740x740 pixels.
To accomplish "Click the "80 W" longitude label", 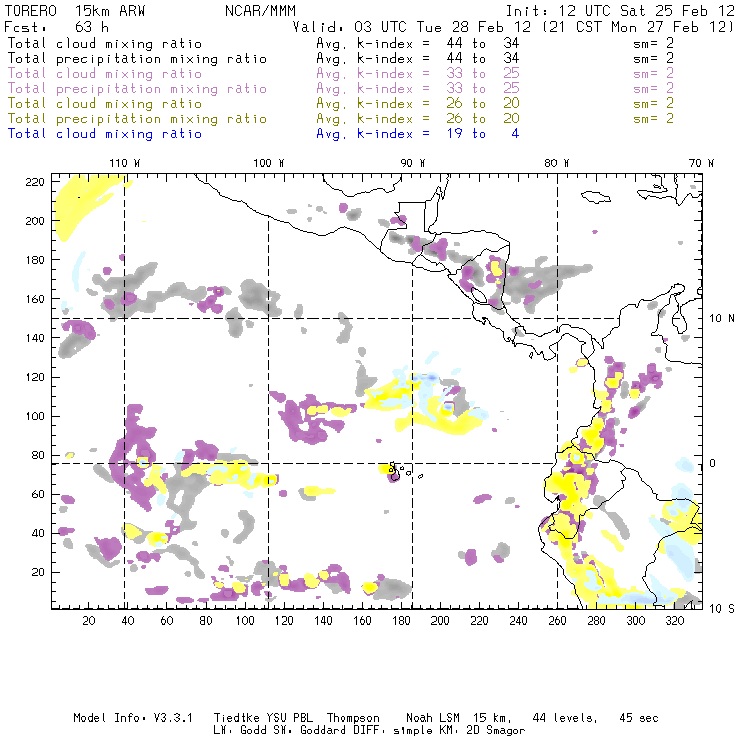I will [x=557, y=163].
